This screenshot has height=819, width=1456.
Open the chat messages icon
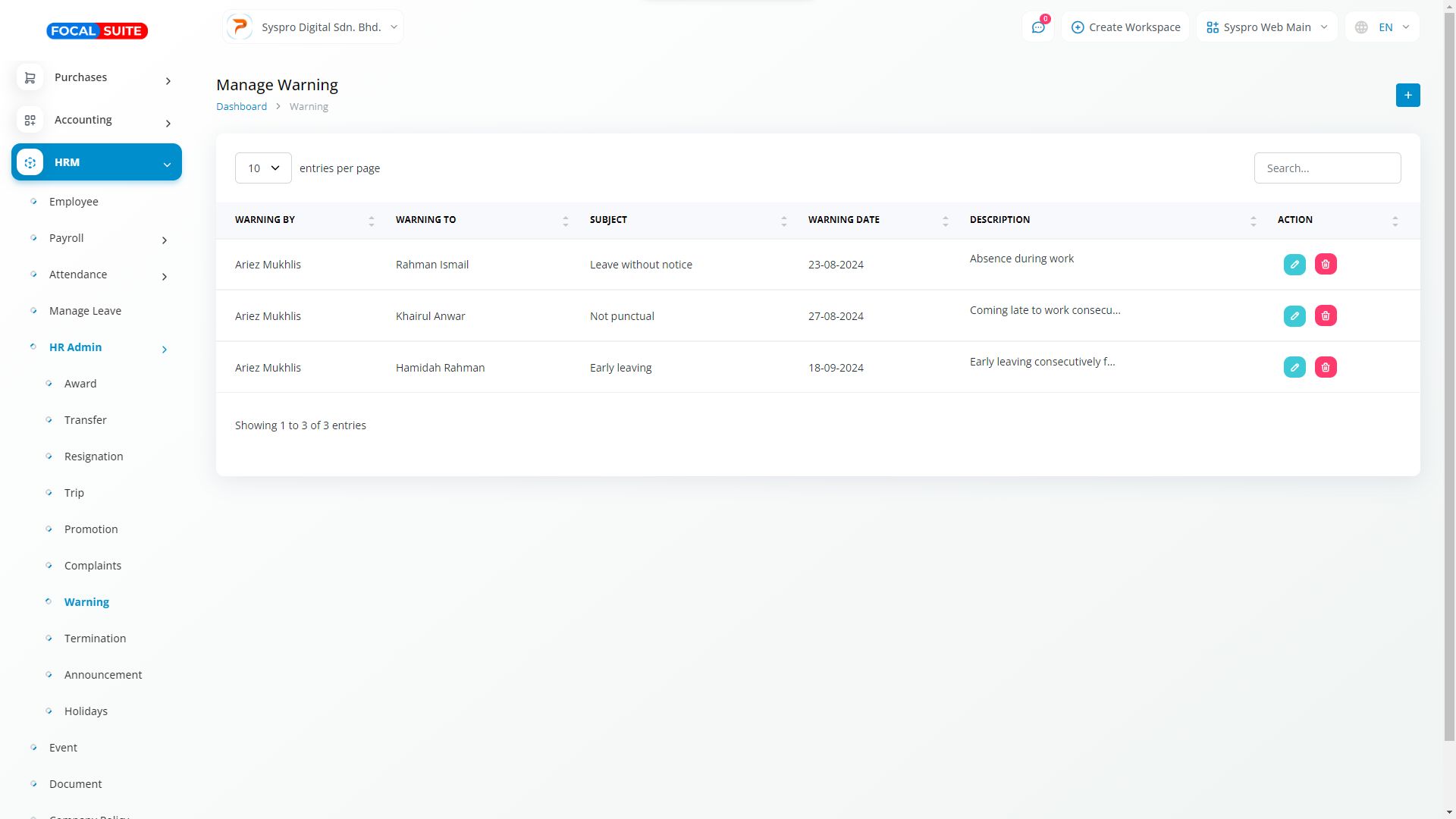[1038, 27]
